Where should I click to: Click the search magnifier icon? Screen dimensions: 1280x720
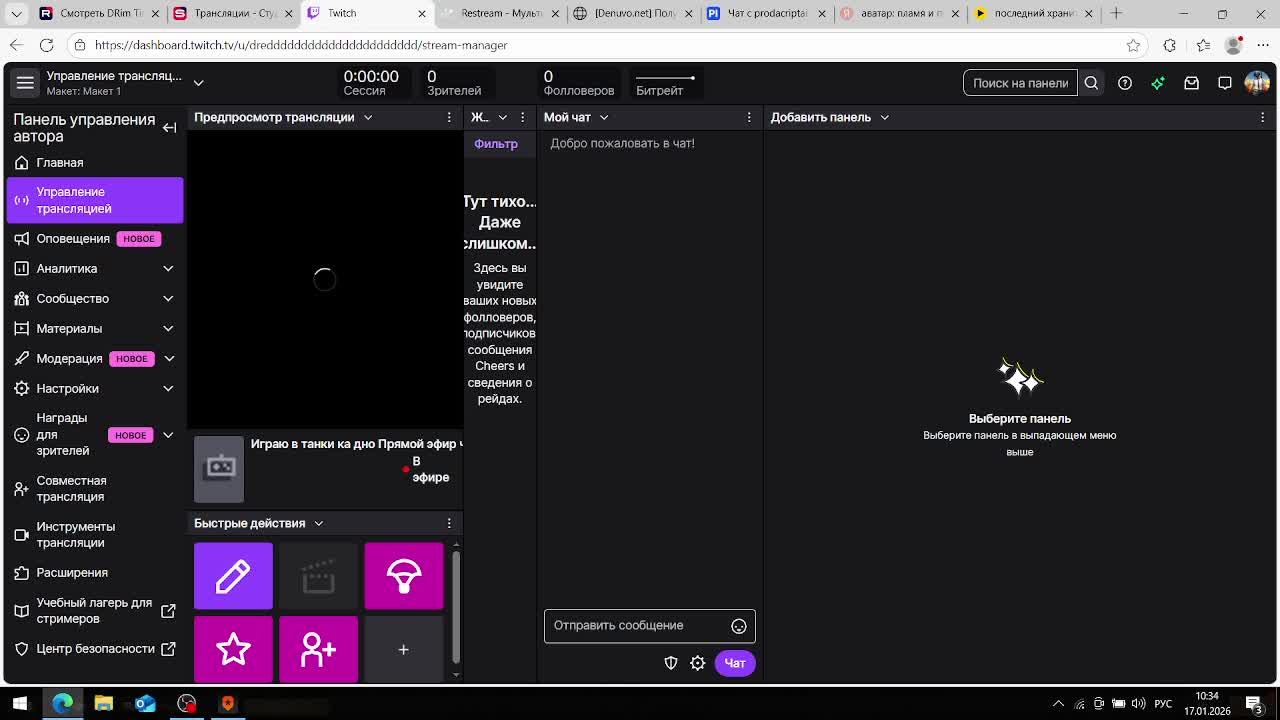tap(1091, 83)
